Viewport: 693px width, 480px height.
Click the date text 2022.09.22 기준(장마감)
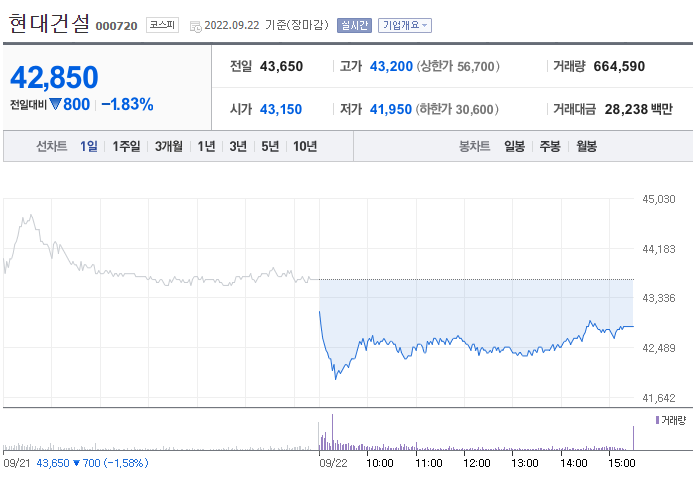267,25
